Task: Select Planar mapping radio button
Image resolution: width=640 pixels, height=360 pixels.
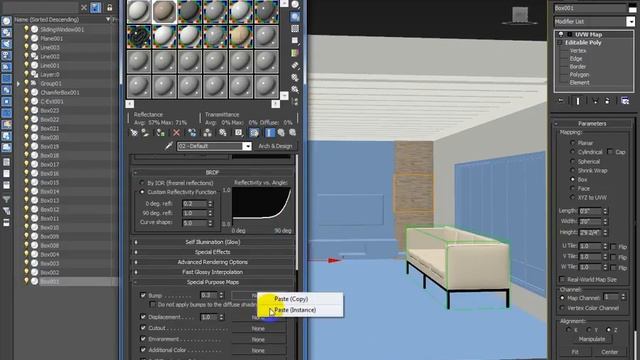Action: 573,143
